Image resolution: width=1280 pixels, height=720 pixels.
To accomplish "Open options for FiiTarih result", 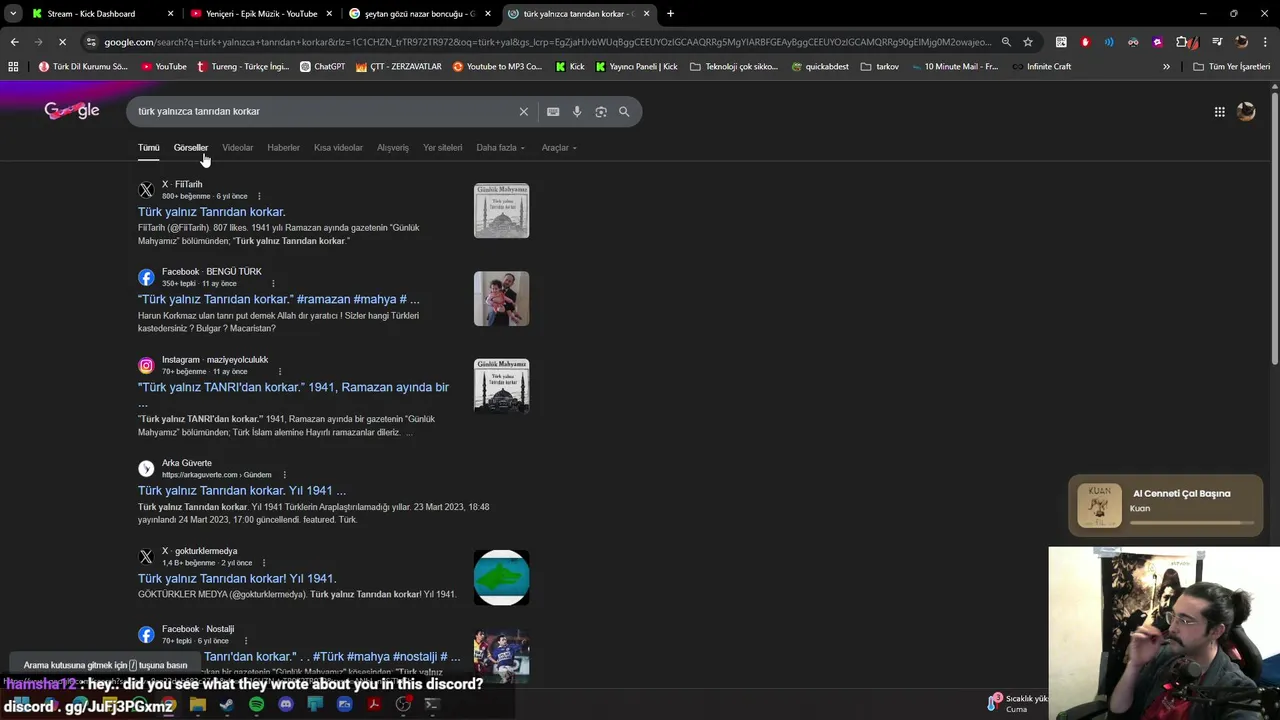I will [x=259, y=197].
